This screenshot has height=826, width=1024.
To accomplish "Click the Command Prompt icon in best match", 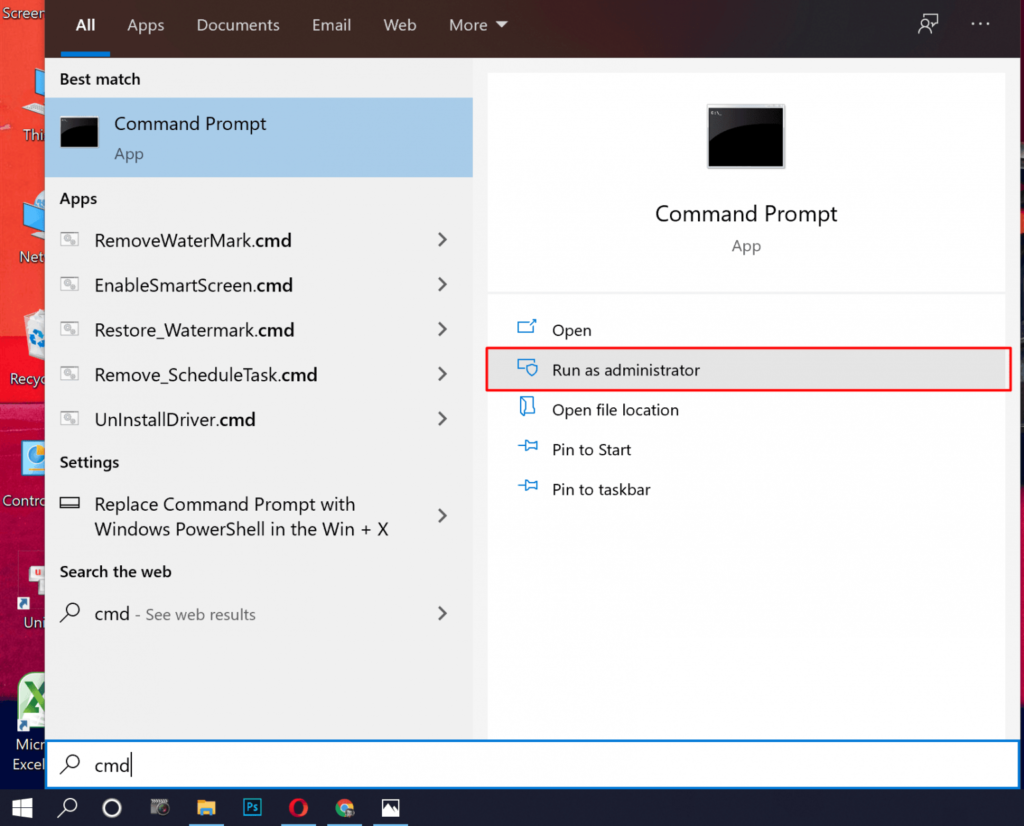I will pos(79,132).
